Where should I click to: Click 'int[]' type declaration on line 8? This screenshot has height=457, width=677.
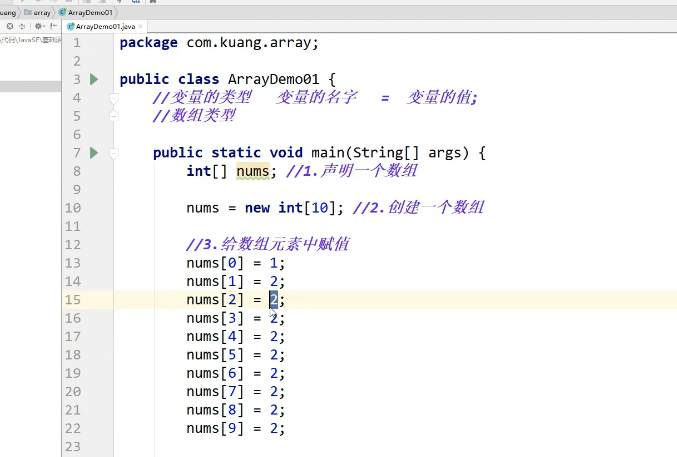(207, 171)
